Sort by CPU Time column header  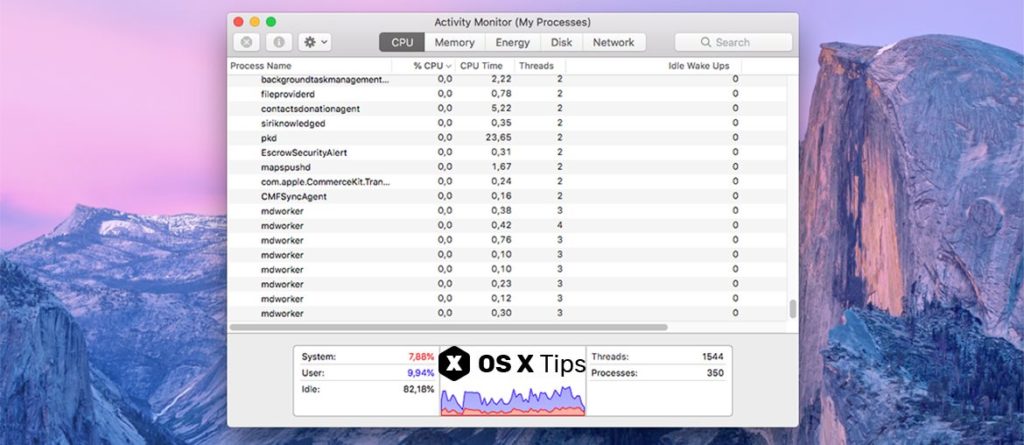pyautogui.click(x=481, y=66)
